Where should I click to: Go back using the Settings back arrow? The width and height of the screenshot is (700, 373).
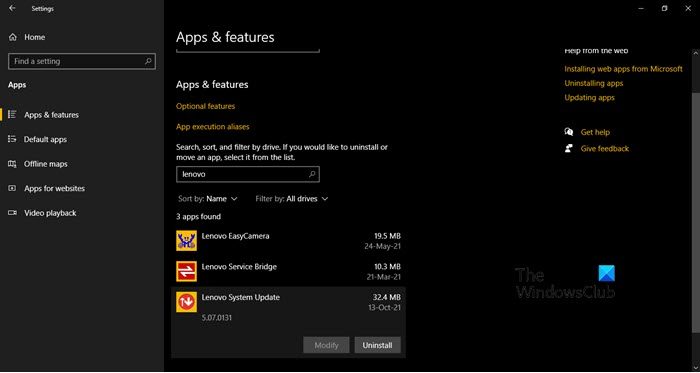[12, 8]
